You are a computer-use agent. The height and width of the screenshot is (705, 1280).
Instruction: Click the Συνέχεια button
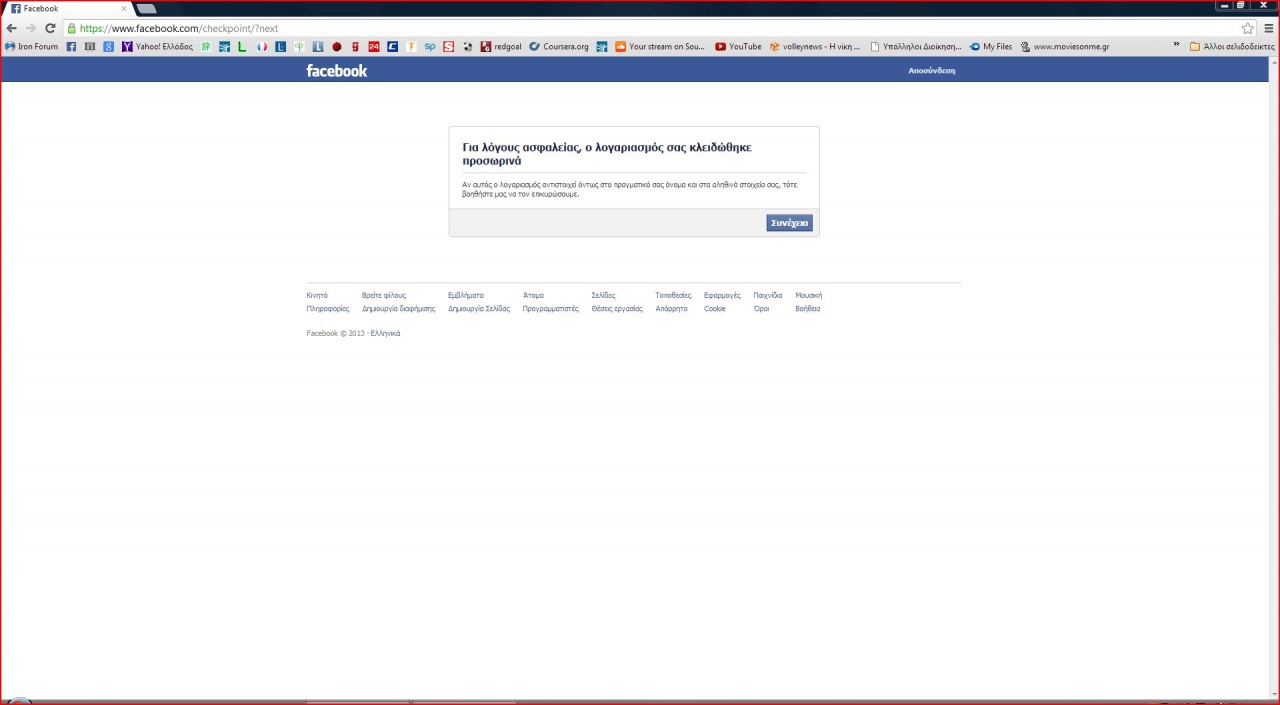789,223
